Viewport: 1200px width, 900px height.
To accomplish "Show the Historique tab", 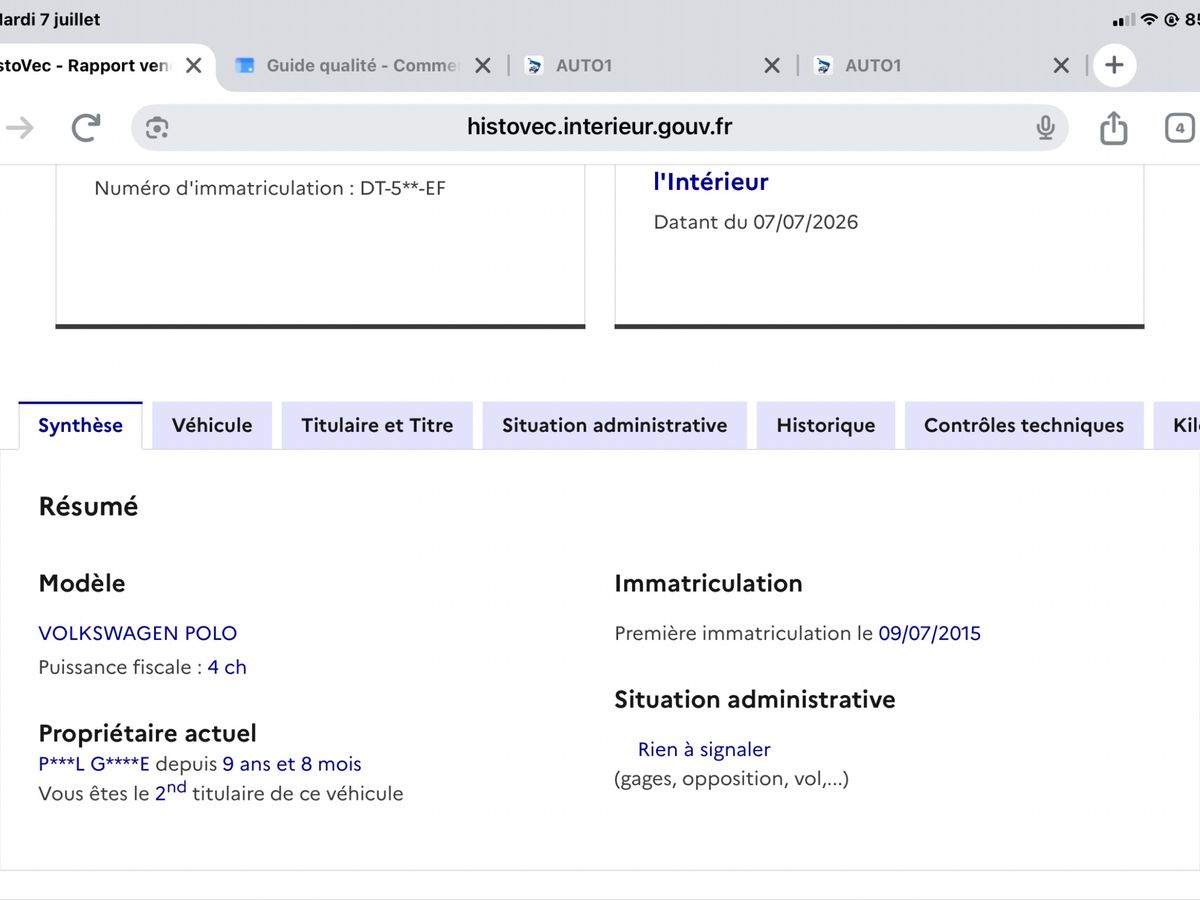I will tap(826, 426).
